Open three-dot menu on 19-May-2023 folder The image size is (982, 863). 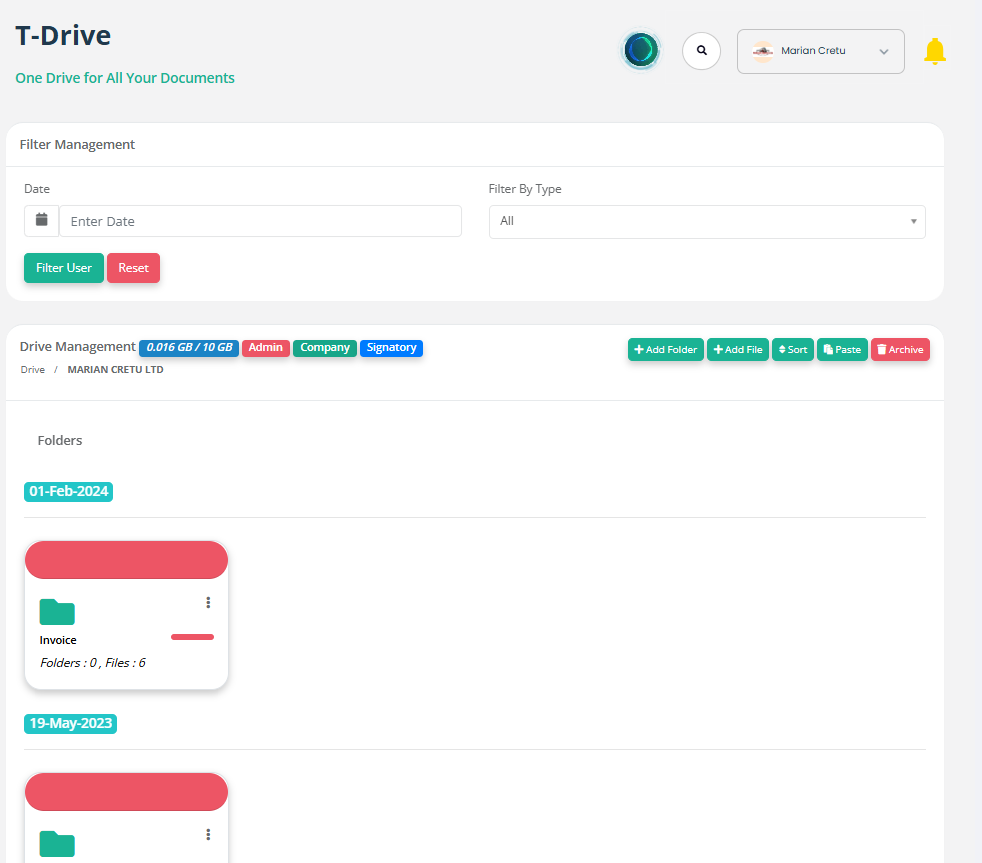208,834
